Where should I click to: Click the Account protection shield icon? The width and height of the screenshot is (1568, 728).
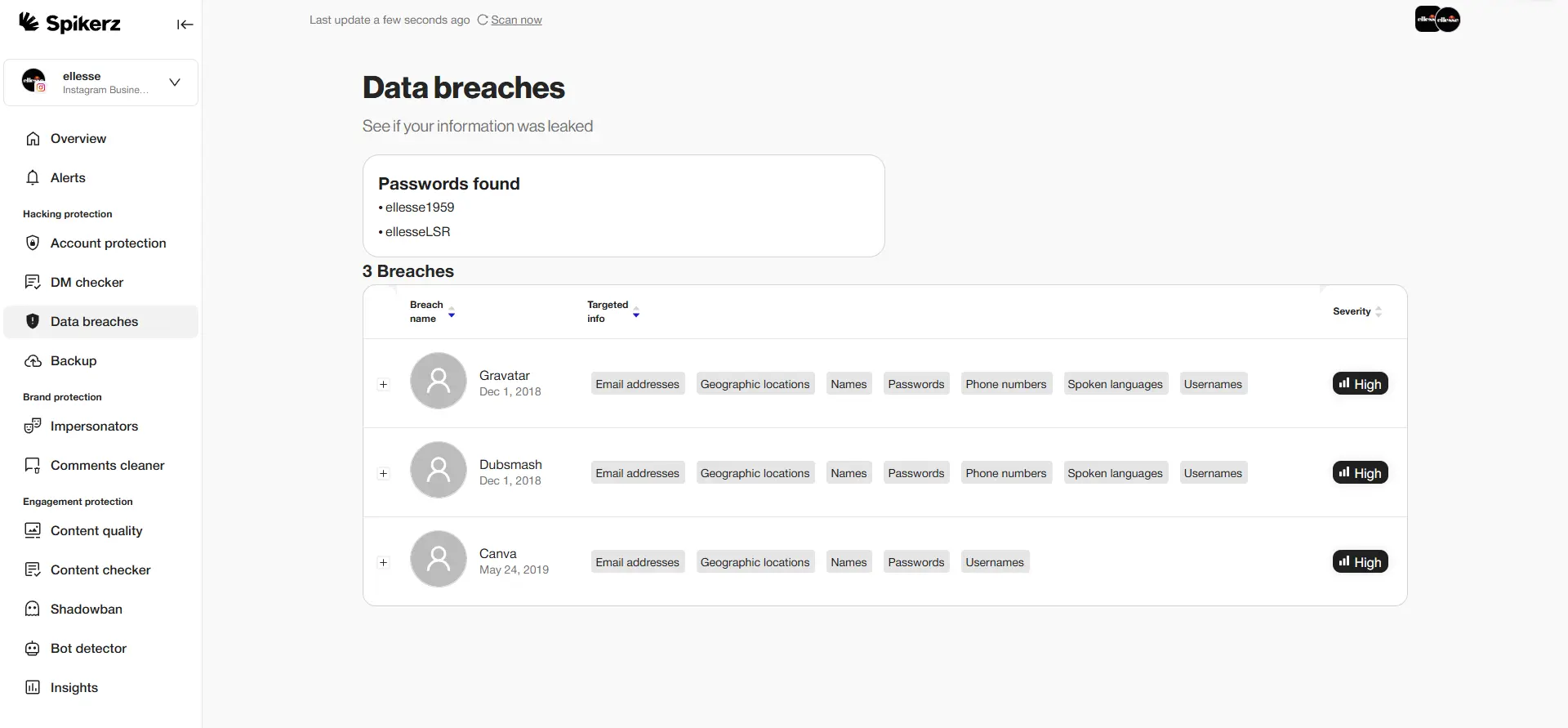coord(33,243)
